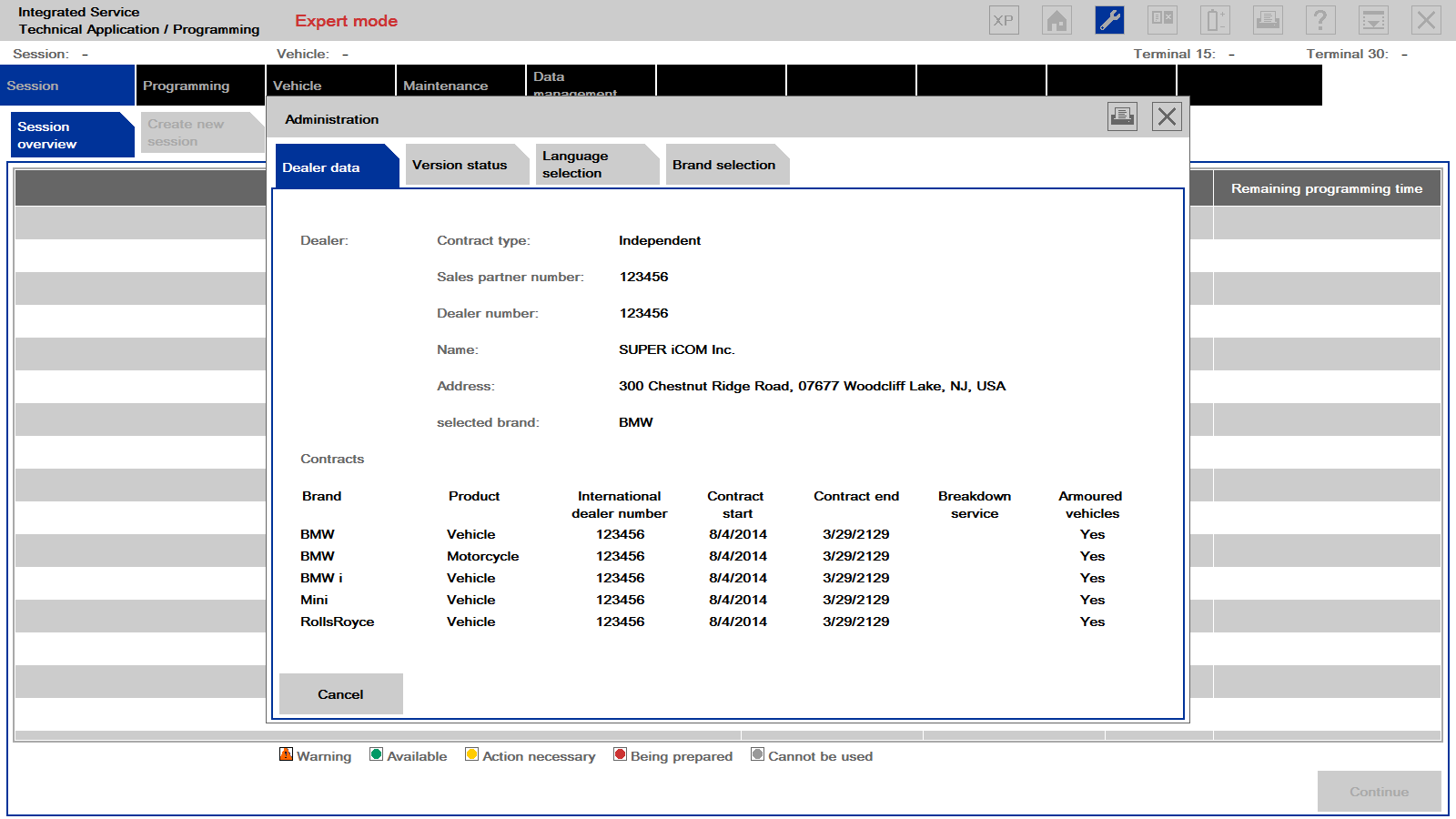This screenshot has height=819, width=1456.
Task: Select the Session main menu tab
Action: [x=67, y=86]
